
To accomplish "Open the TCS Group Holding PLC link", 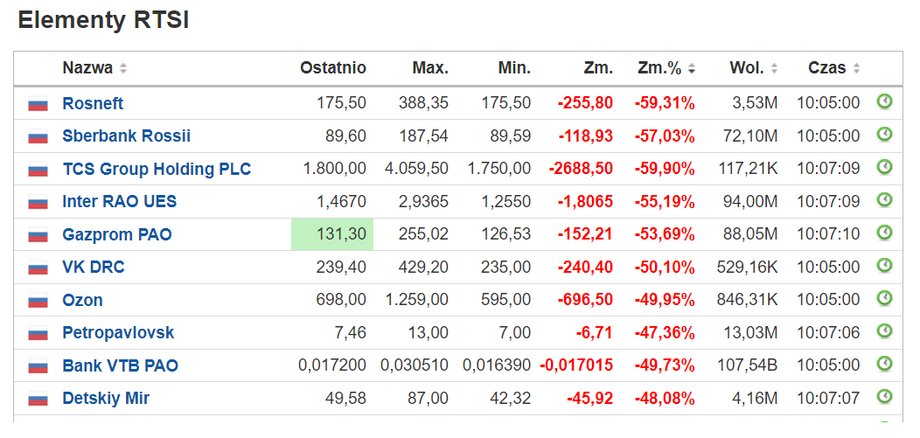I will point(157,169).
